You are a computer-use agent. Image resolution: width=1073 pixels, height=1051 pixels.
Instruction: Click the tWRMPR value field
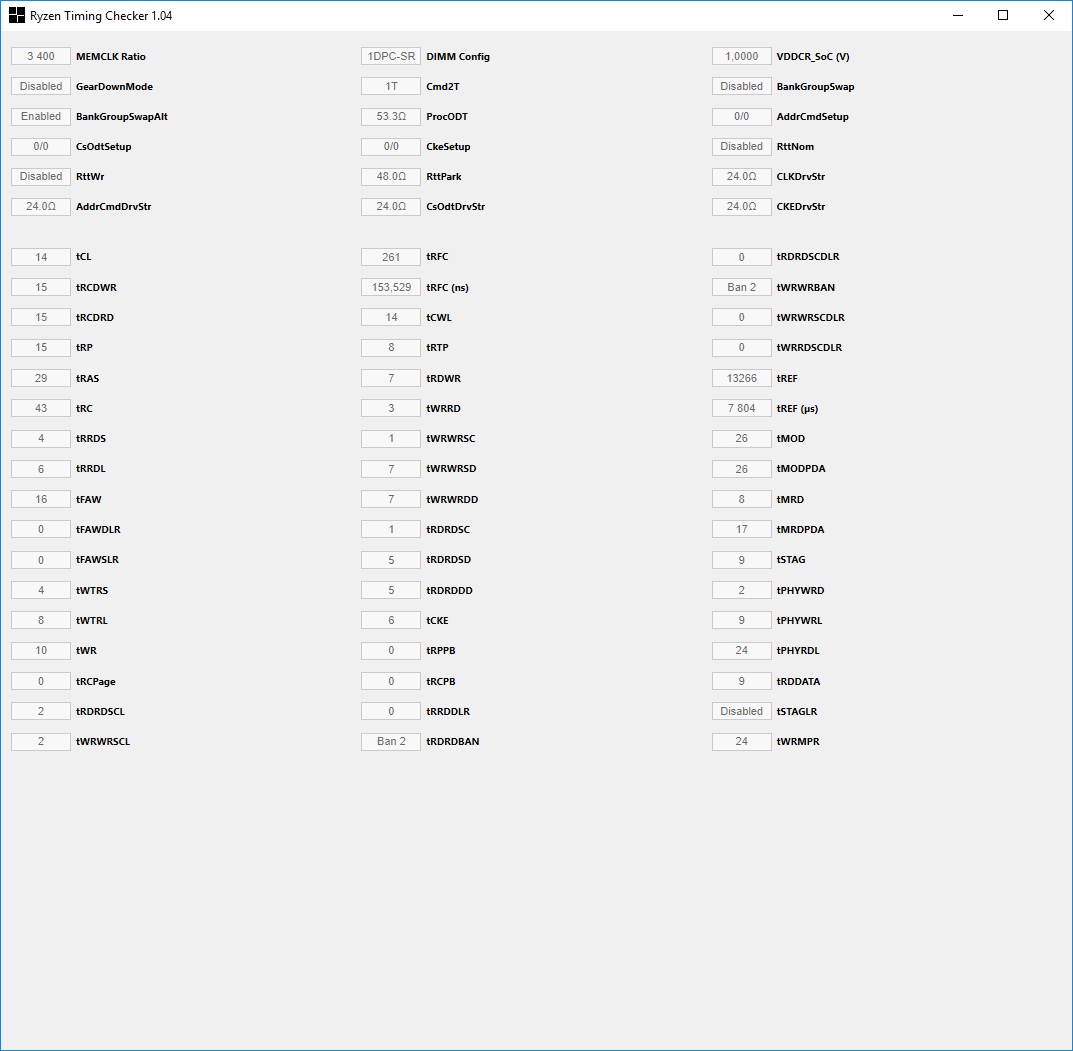point(742,742)
